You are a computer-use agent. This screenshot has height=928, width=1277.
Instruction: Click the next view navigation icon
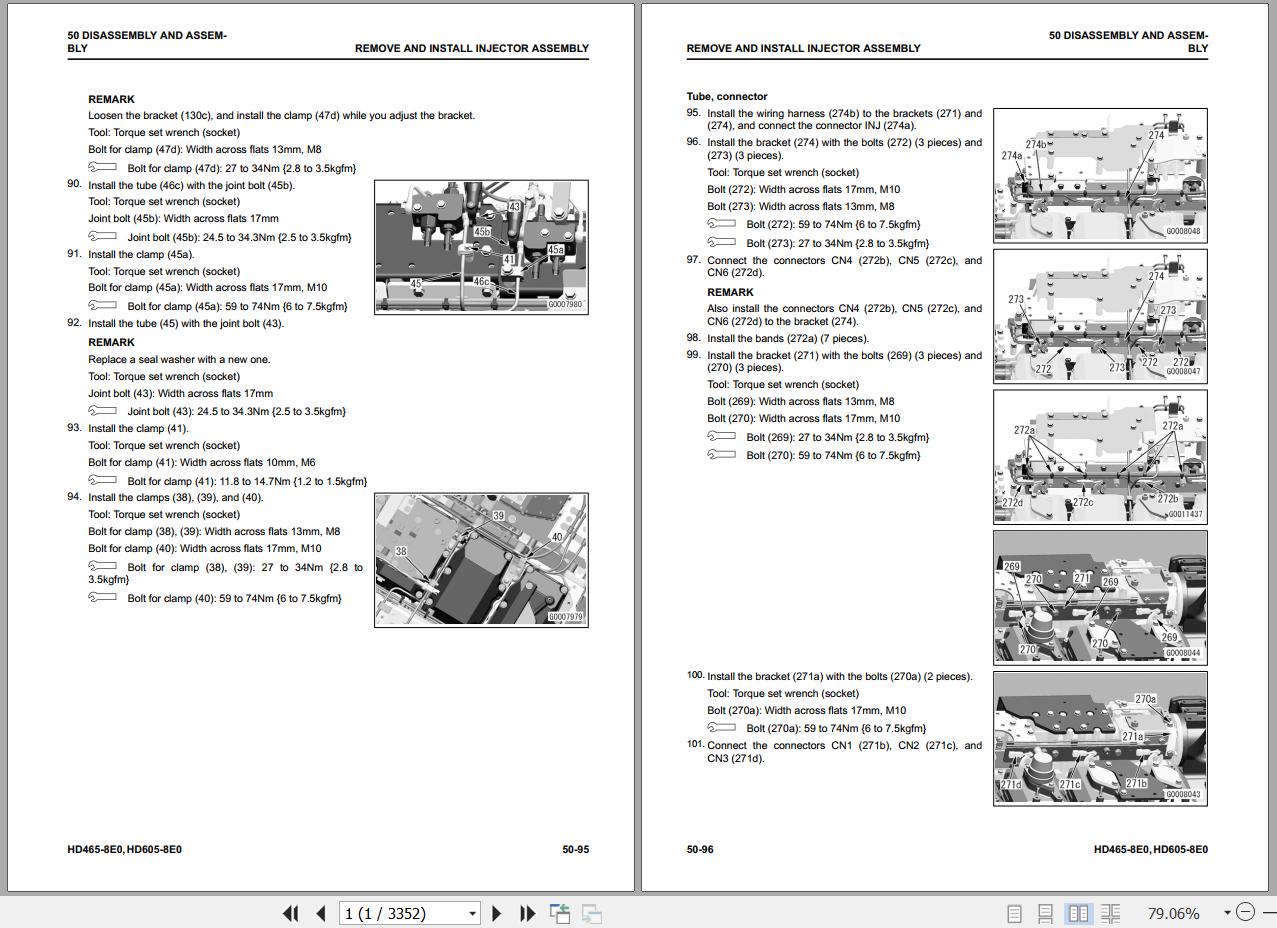coord(592,913)
